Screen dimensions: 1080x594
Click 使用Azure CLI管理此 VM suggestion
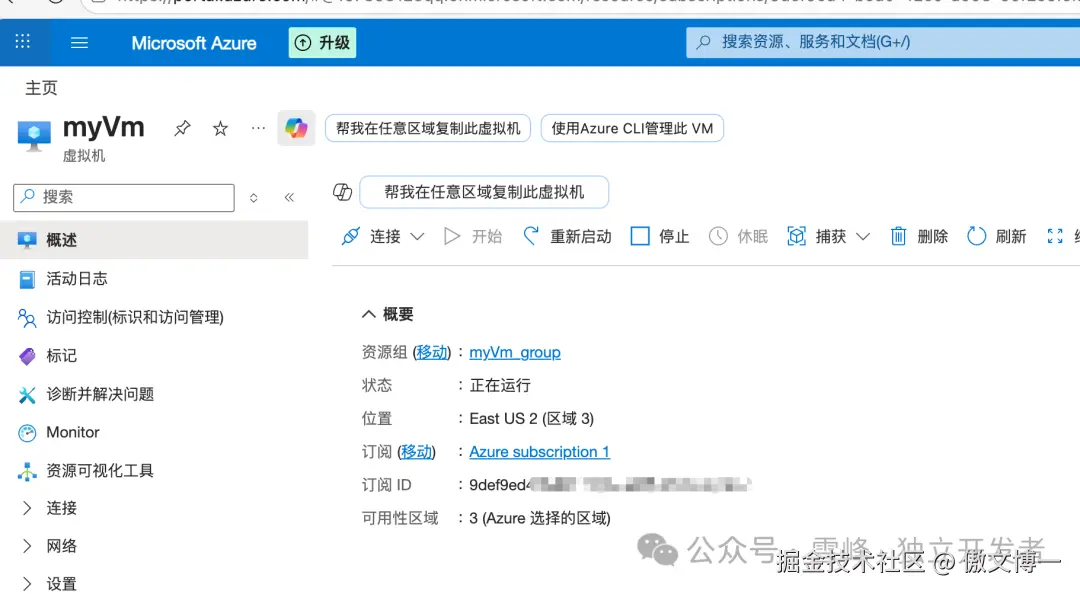[632, 128]
